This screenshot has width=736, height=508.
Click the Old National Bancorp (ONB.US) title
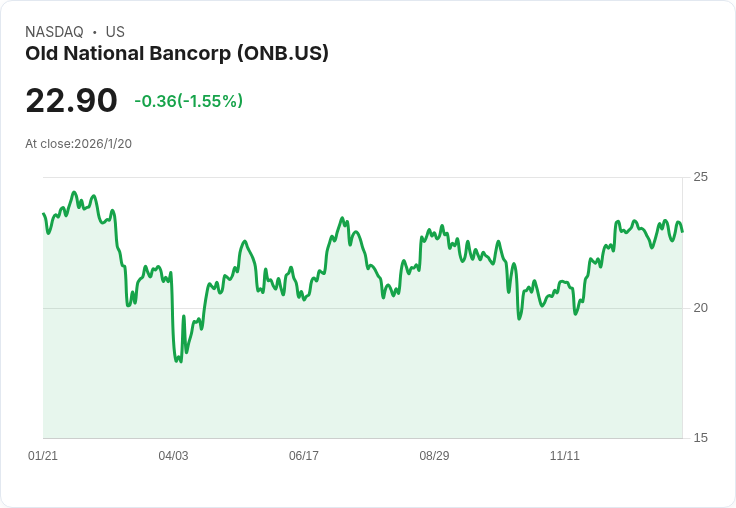point(177,54)
